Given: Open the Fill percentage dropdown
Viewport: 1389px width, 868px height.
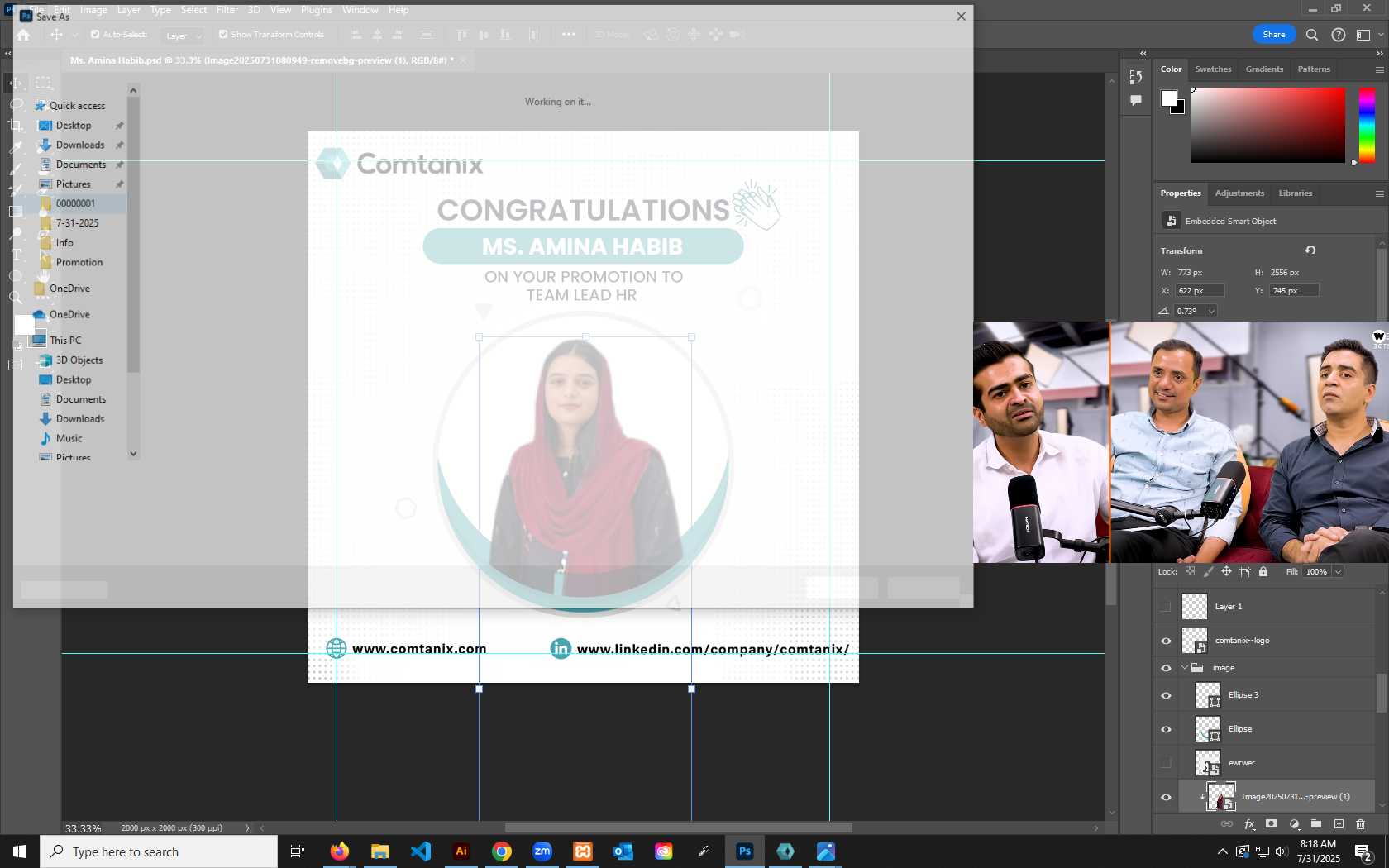Looking at the screenshot, I should pyautogui.click(x=1338, y=572).
